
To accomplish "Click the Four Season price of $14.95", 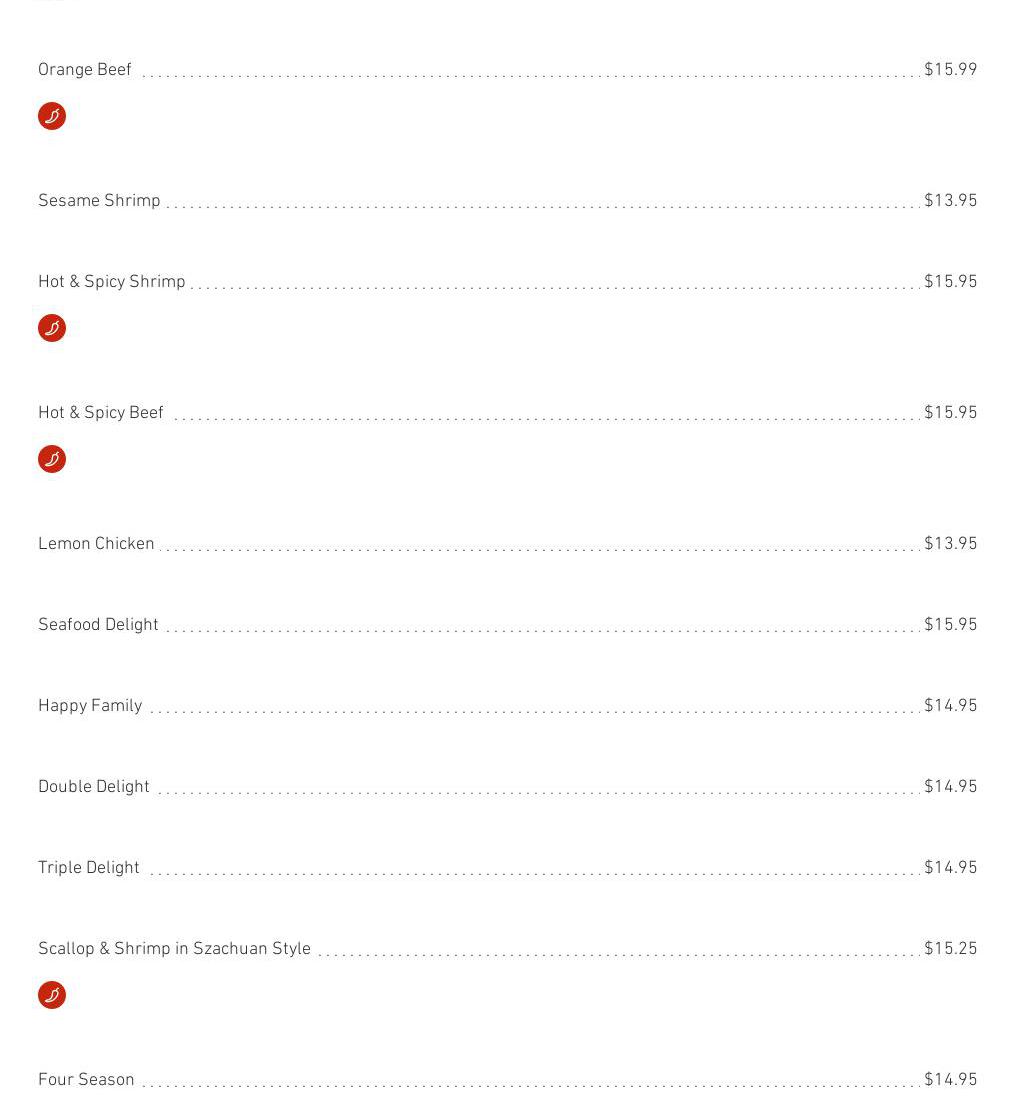I will pyautogui.click(x=950, y=1080).
